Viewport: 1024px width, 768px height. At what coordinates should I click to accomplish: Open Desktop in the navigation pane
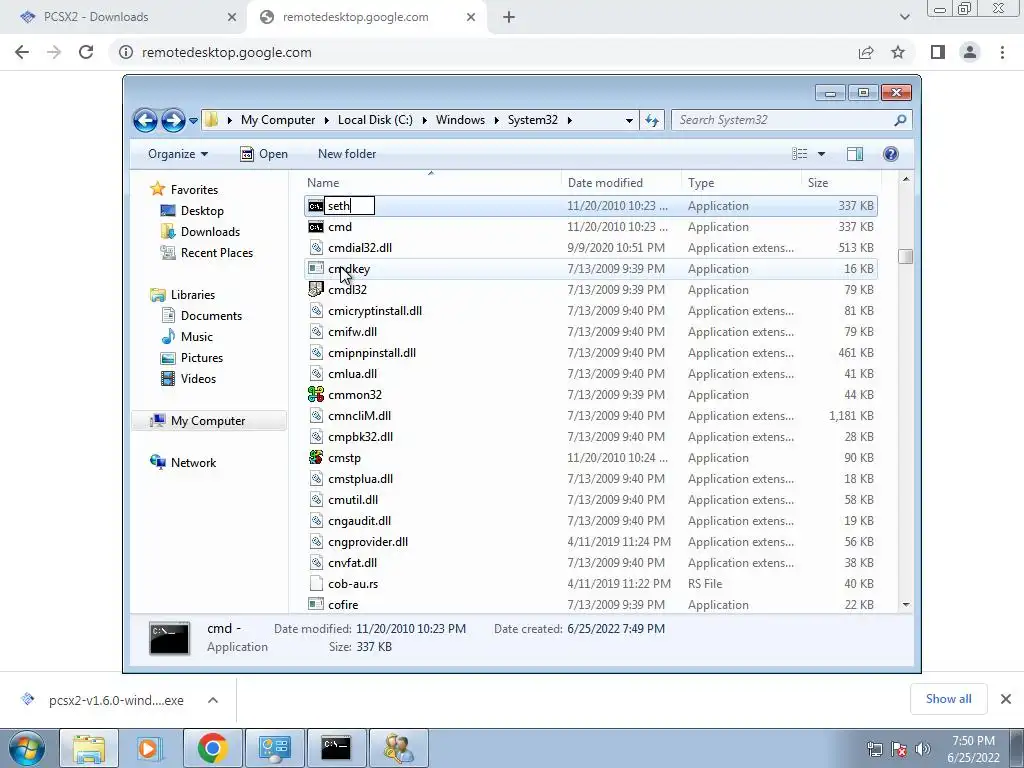click(x=192, y=211)
